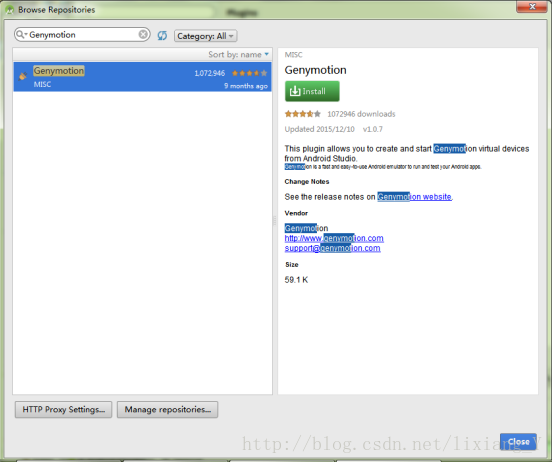Click the '9 months ago' text in the results list

click(246, 86)
